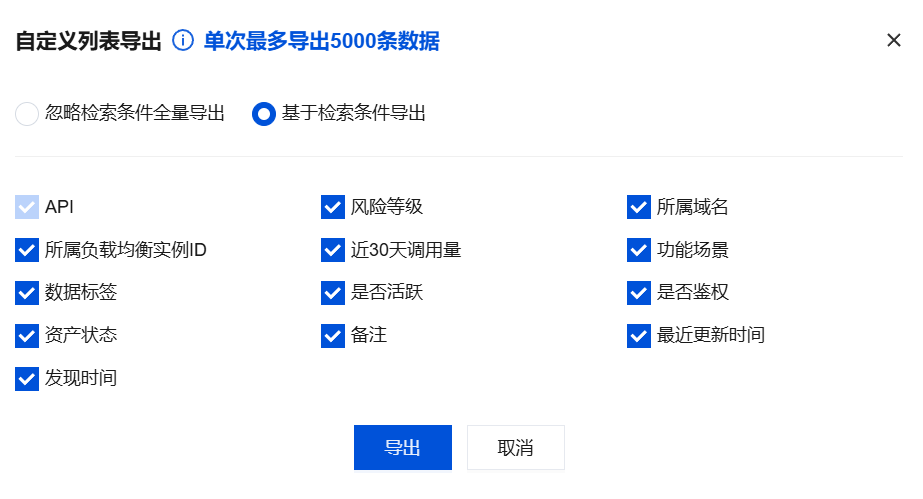
Task: Disable the 最近更新时间 checkbox
Action: [639, 336]
